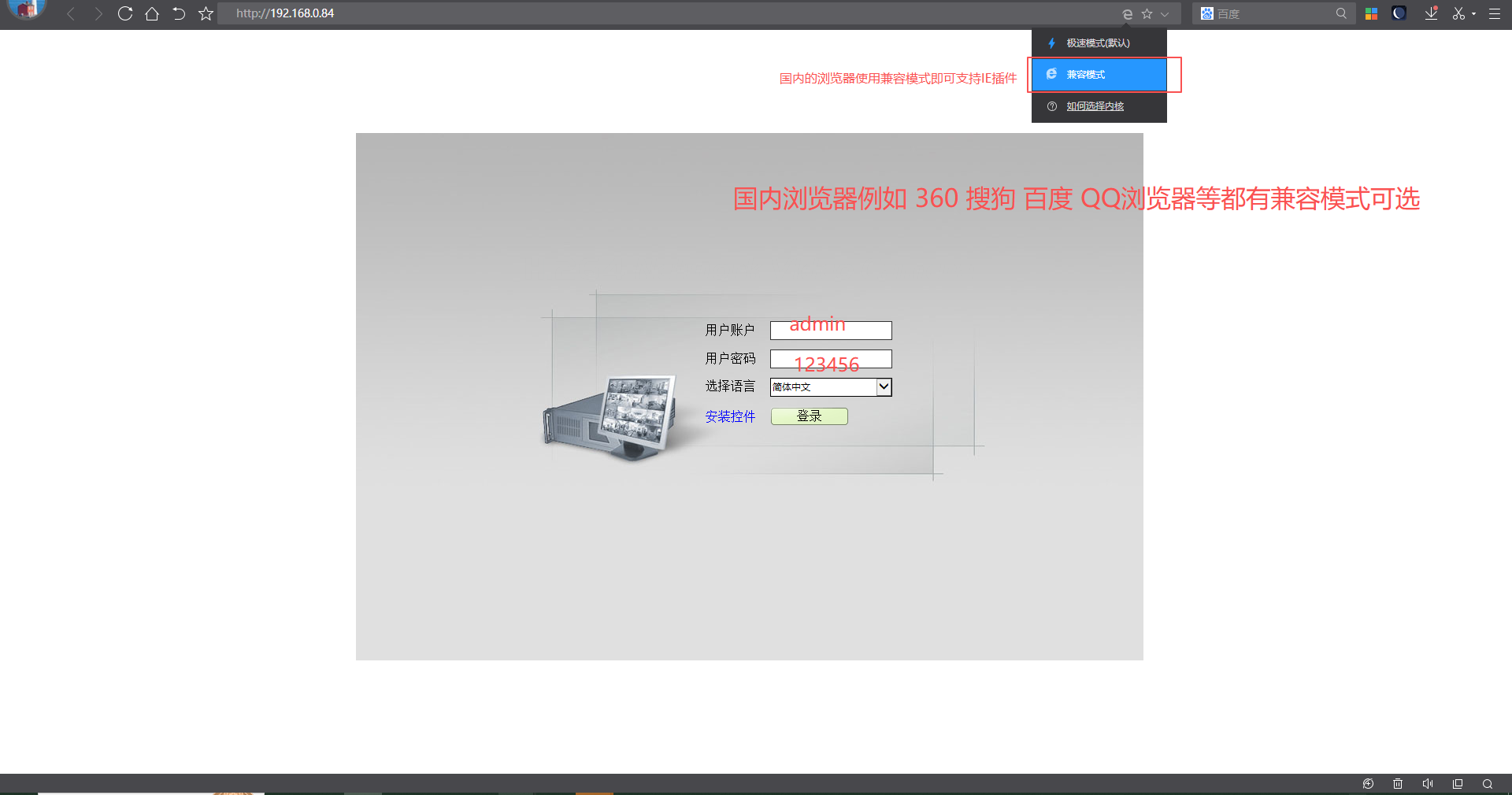Toggle night mode moon icon
Image resolution: width=1512 pixels, height=795 pixels.
(1399, 13)
